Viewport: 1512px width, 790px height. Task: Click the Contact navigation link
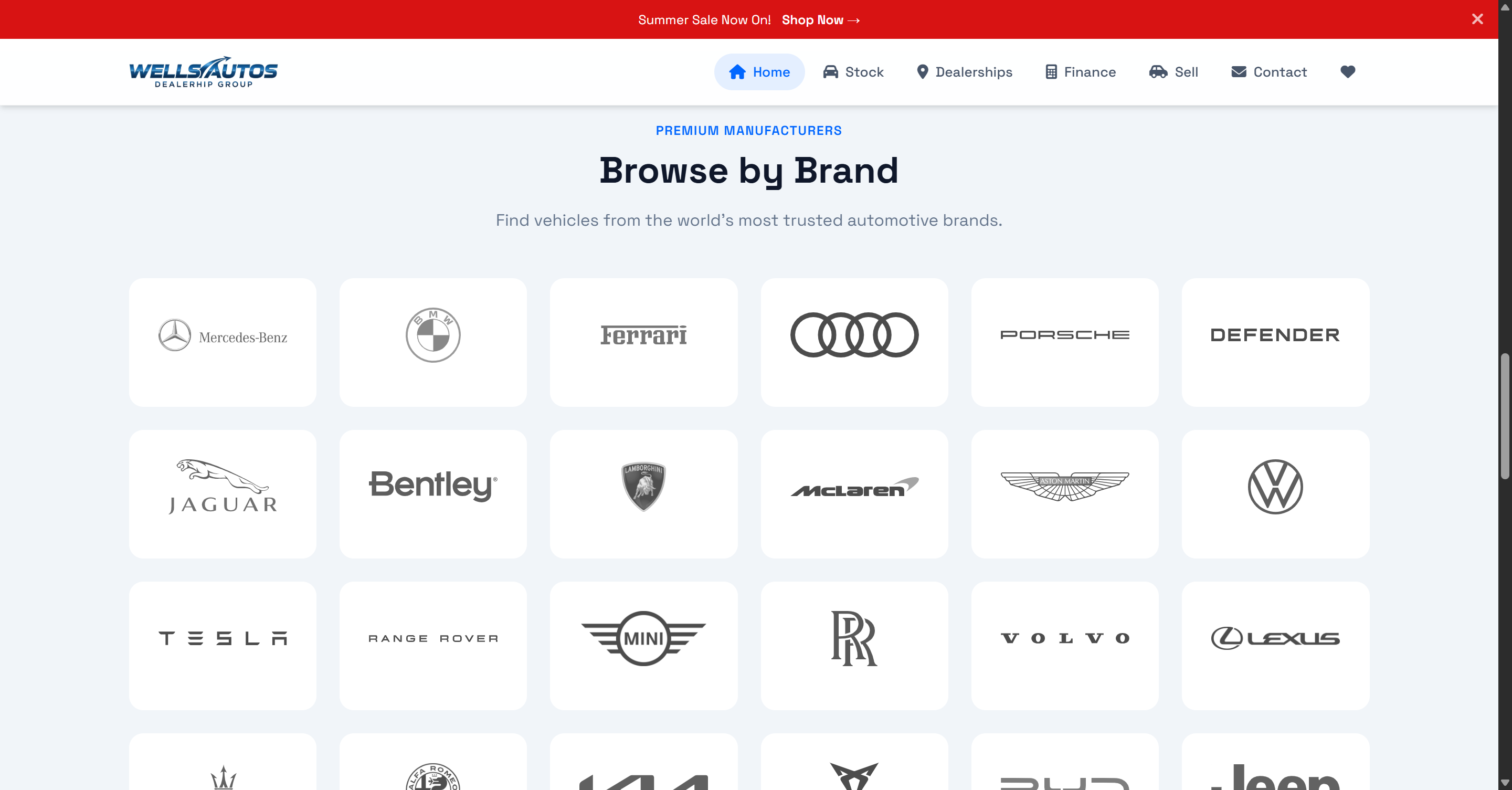point(1268,71)
